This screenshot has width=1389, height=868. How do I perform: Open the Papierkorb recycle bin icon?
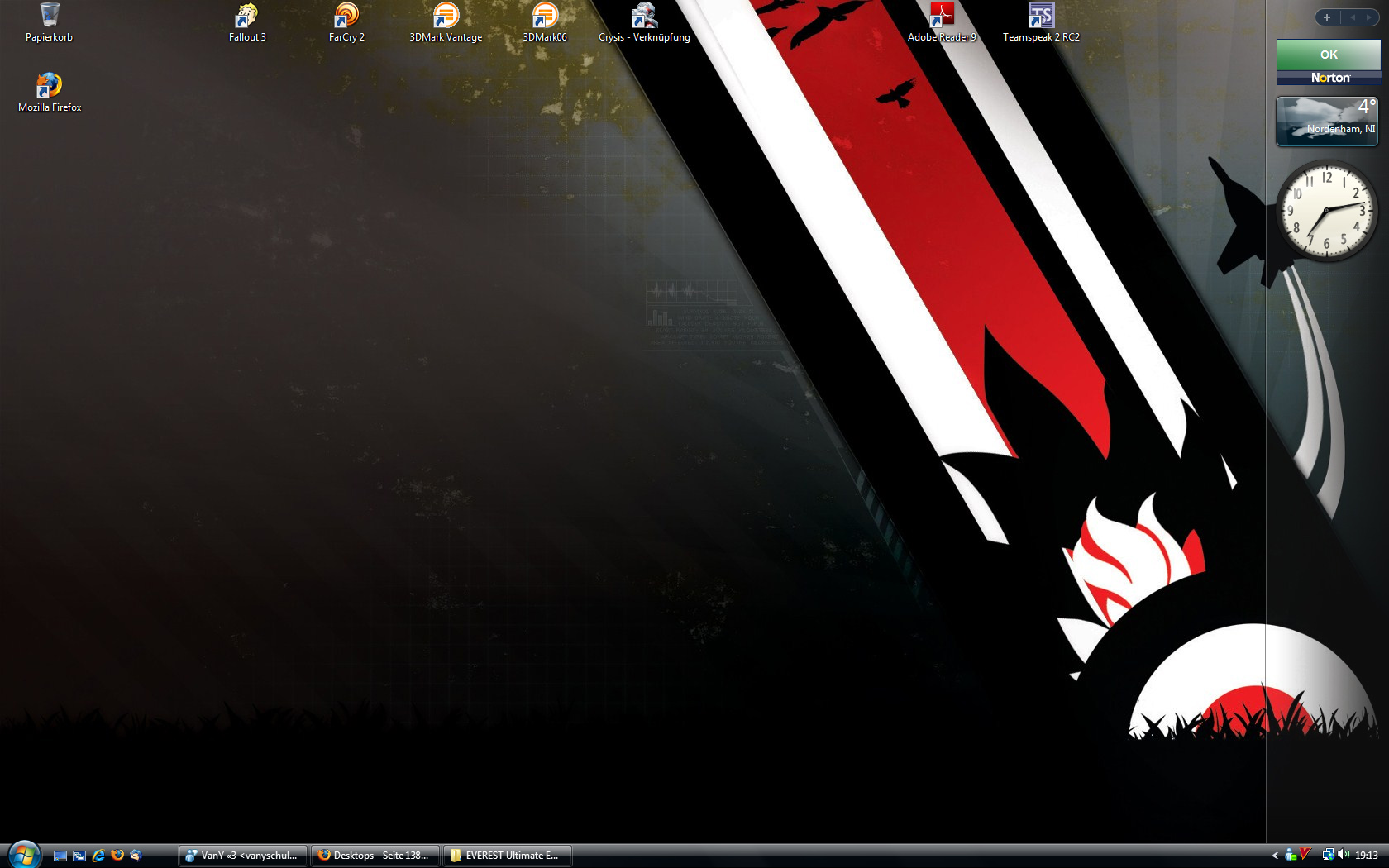click(49, 17)
